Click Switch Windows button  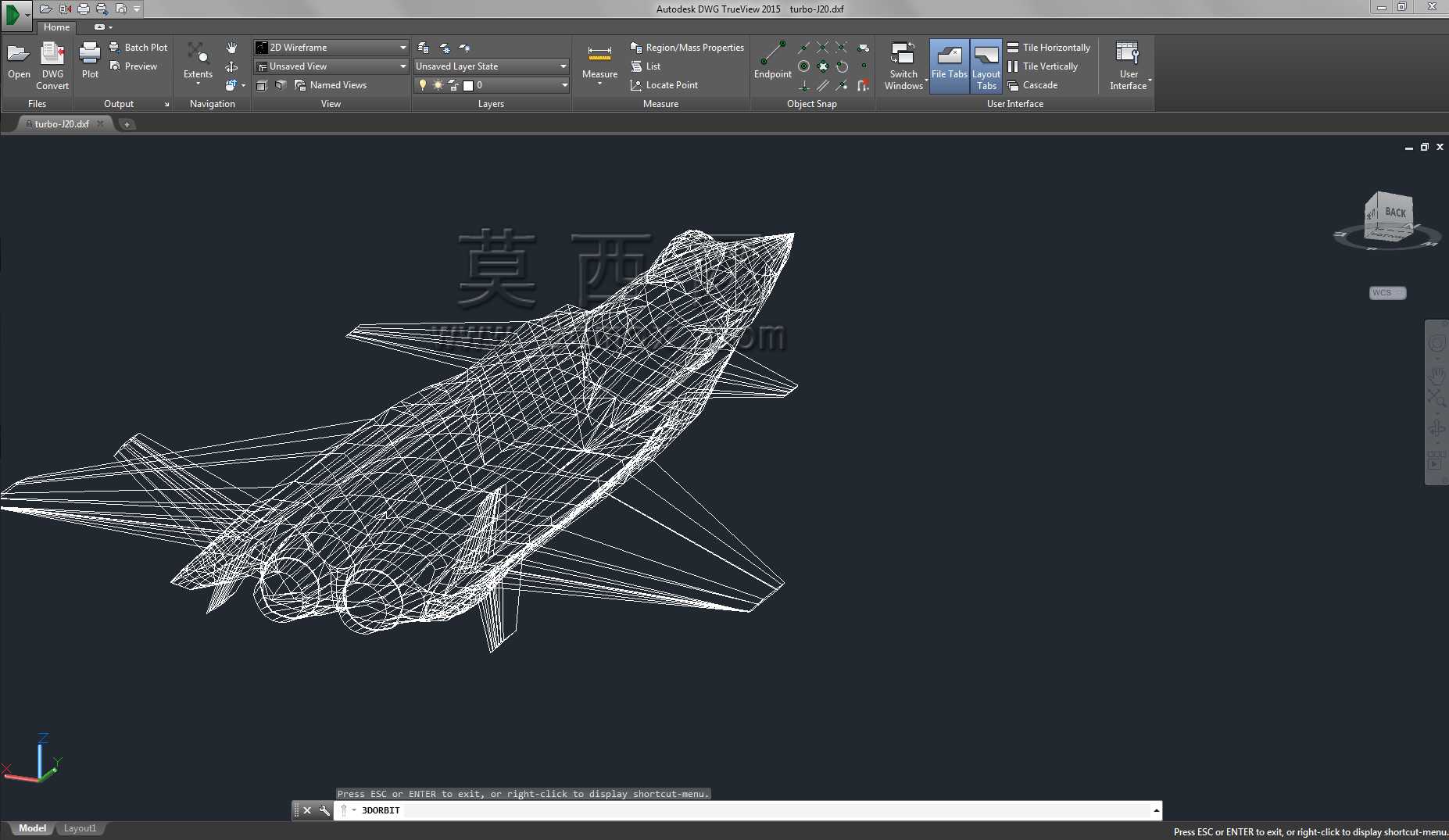(x=904, y=66)
